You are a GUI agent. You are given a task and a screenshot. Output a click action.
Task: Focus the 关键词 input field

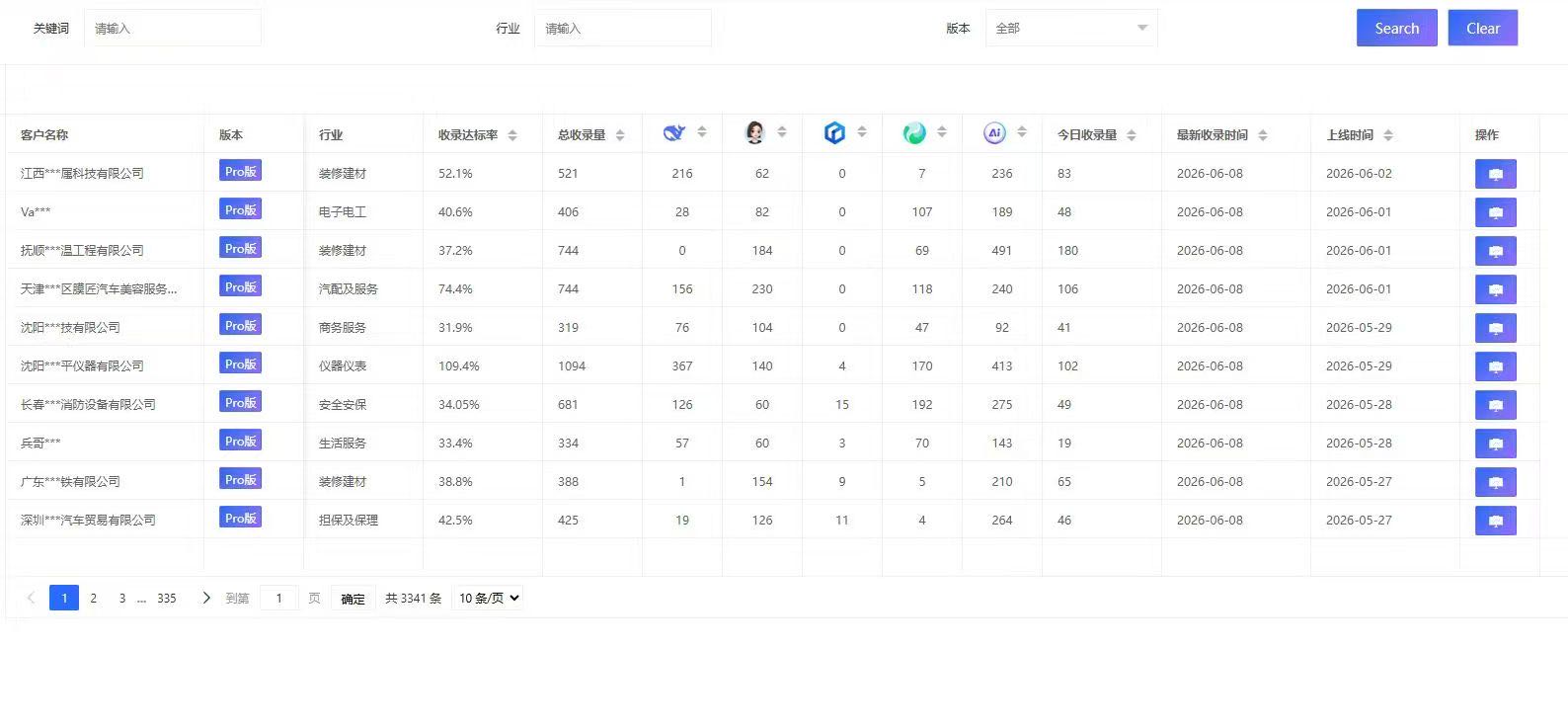tap(173, 29)
